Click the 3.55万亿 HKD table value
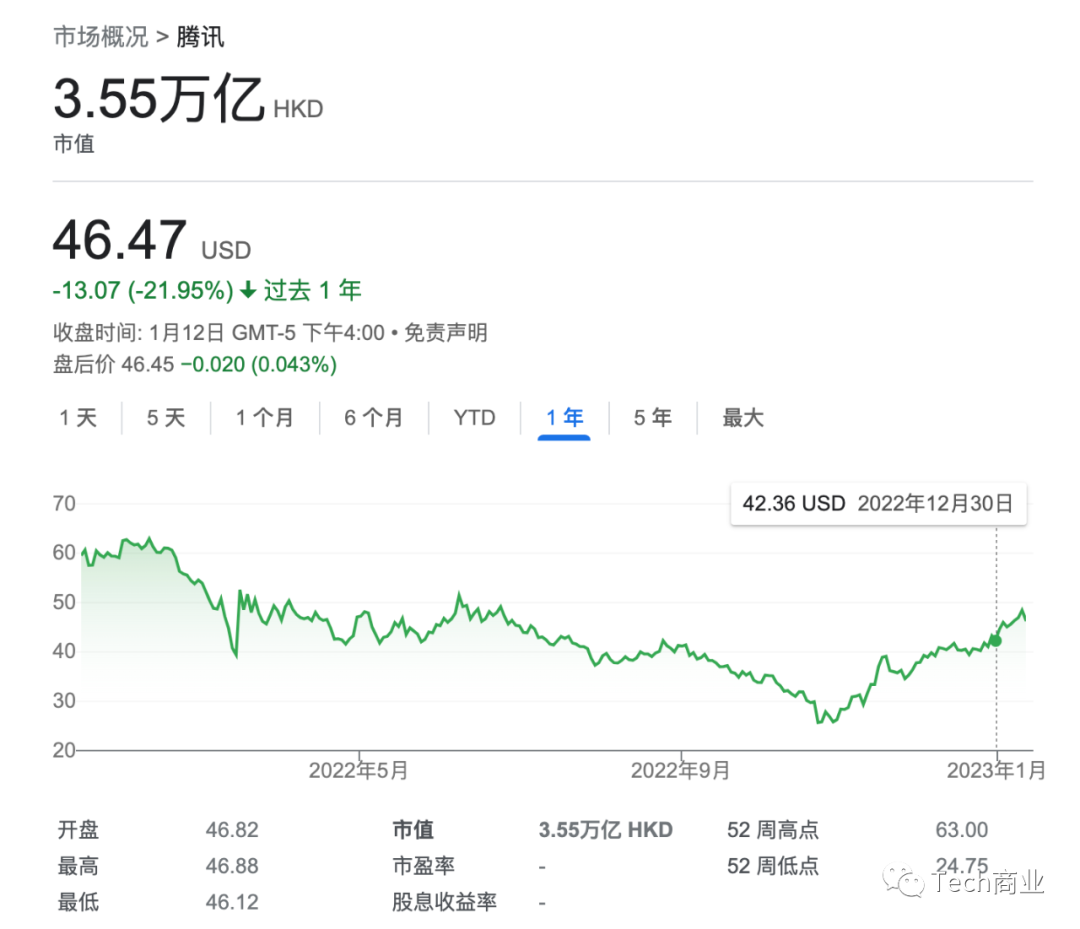 (605, 830)
